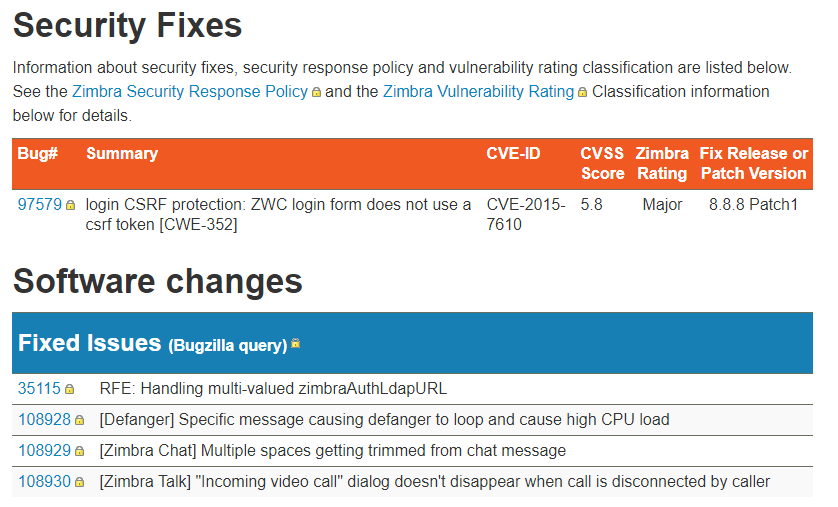838x507 pixels.
Task: Open bug 108930 Zimbra Talk link
Action: tap(44, 481)
